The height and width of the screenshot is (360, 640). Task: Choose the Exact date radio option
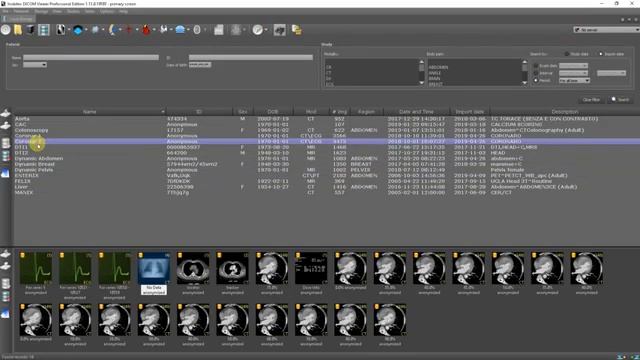pos(536,66)
